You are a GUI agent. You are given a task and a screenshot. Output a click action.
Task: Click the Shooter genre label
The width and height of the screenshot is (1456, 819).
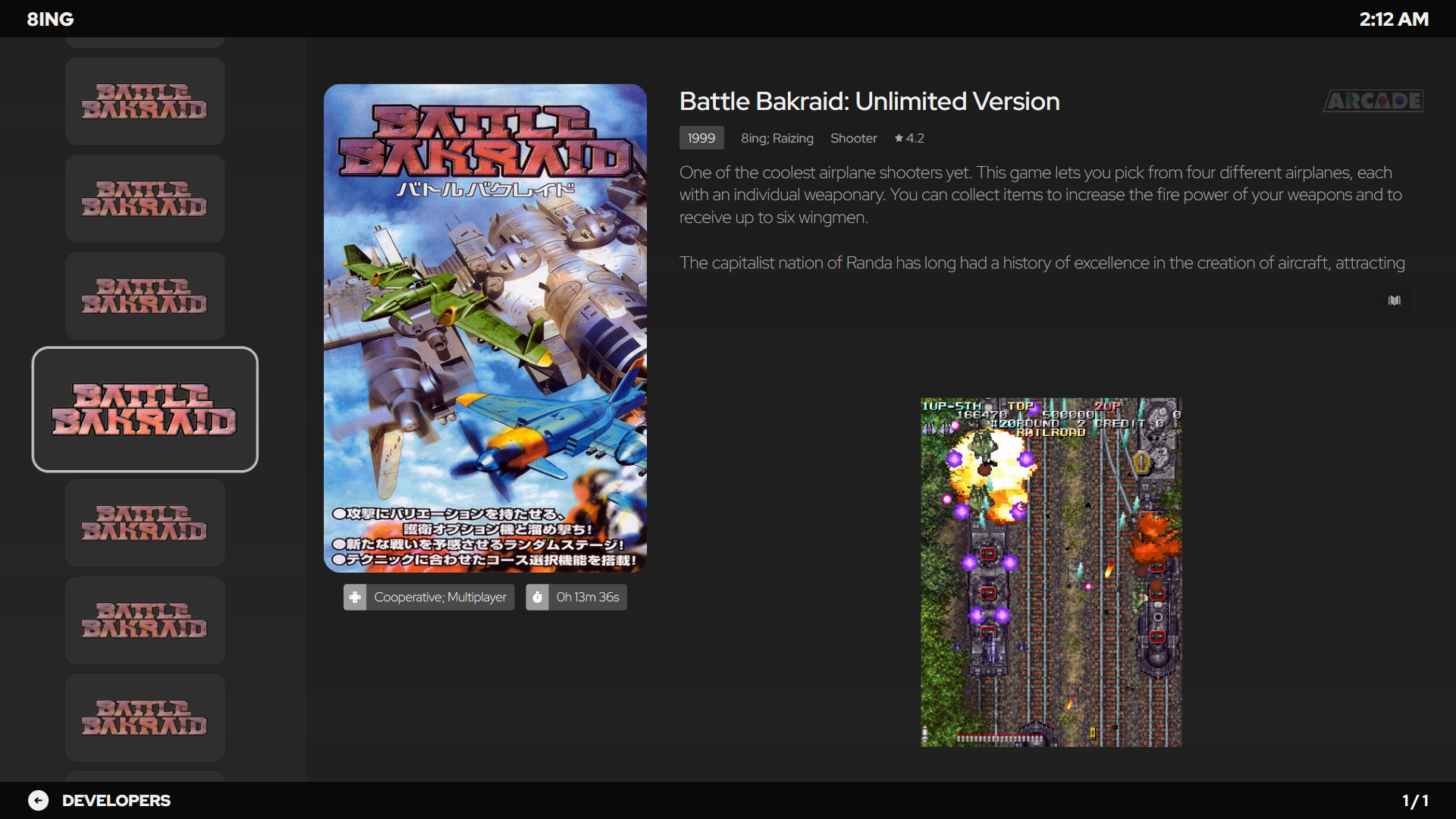[853, 138]
